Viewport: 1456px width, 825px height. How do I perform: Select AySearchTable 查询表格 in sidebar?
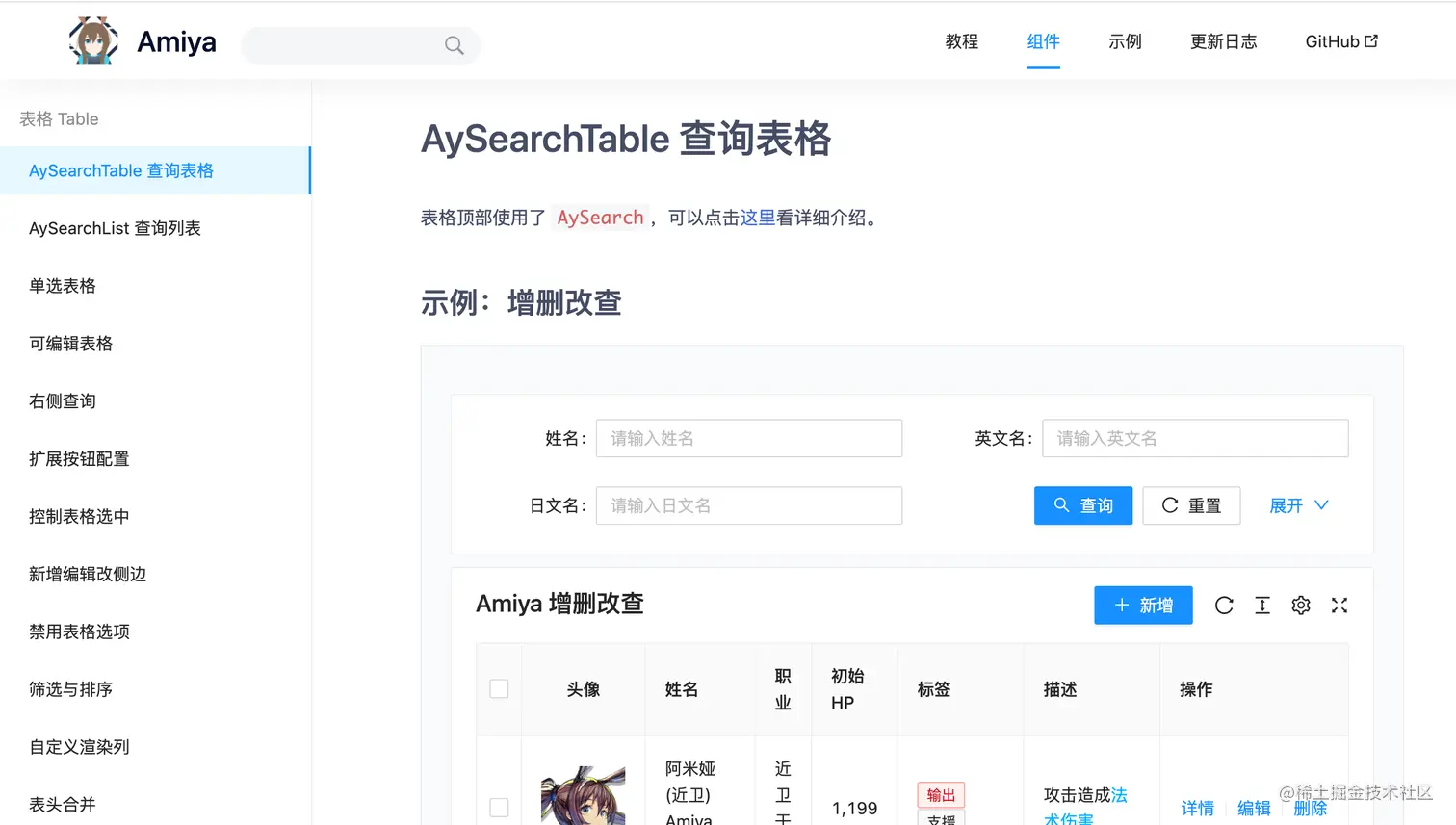coord(155,170)
